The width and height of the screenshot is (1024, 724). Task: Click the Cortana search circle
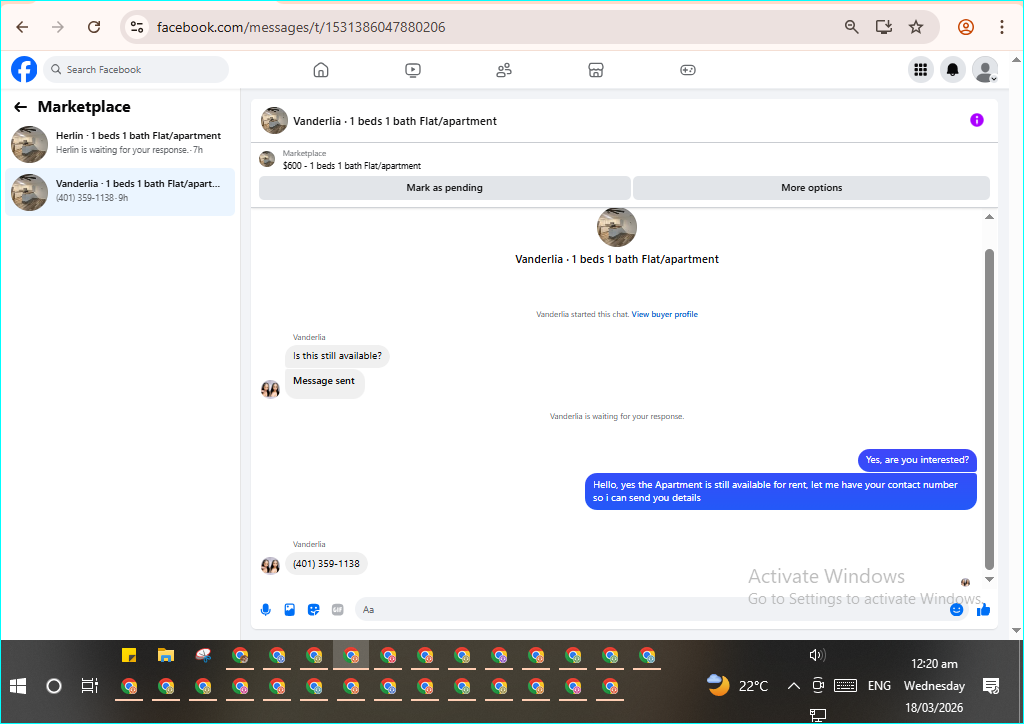click(54, 686)
